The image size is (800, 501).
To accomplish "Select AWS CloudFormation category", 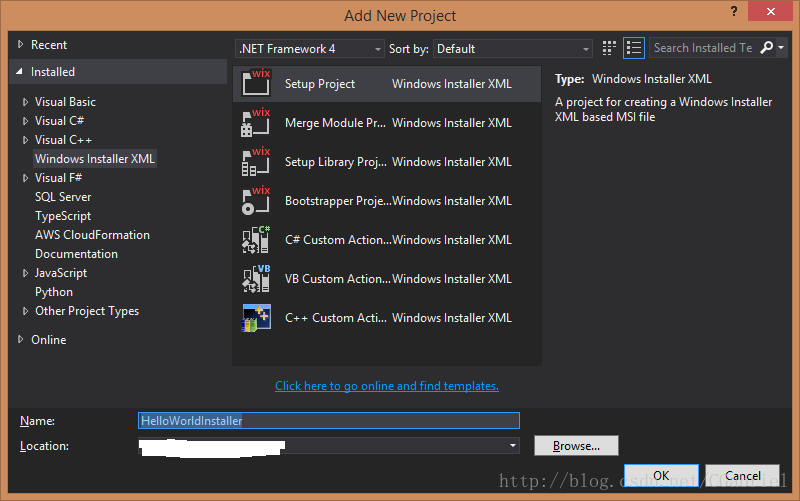I will tap(92, 235).
